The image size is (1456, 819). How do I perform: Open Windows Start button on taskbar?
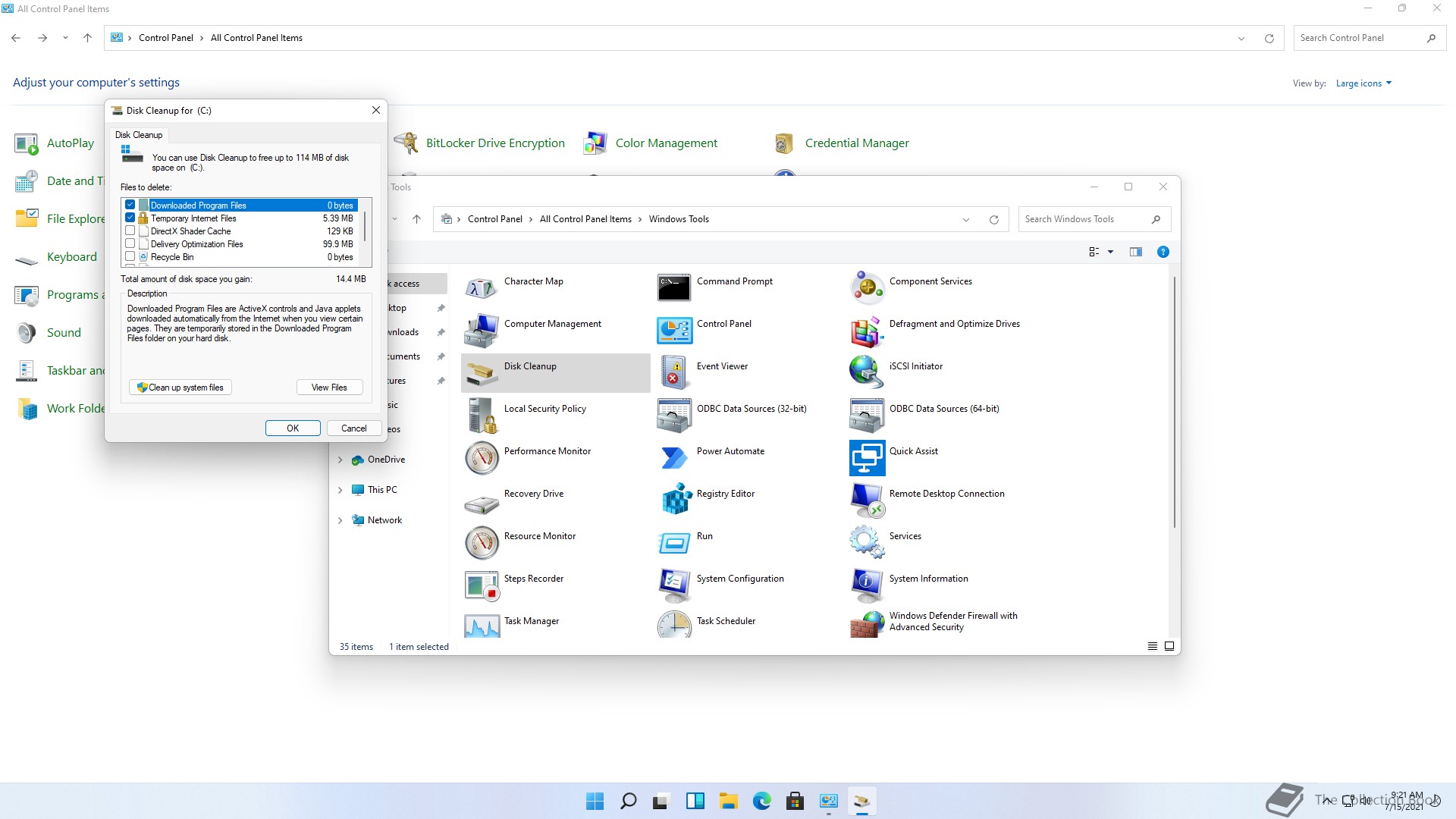(595, 801)
